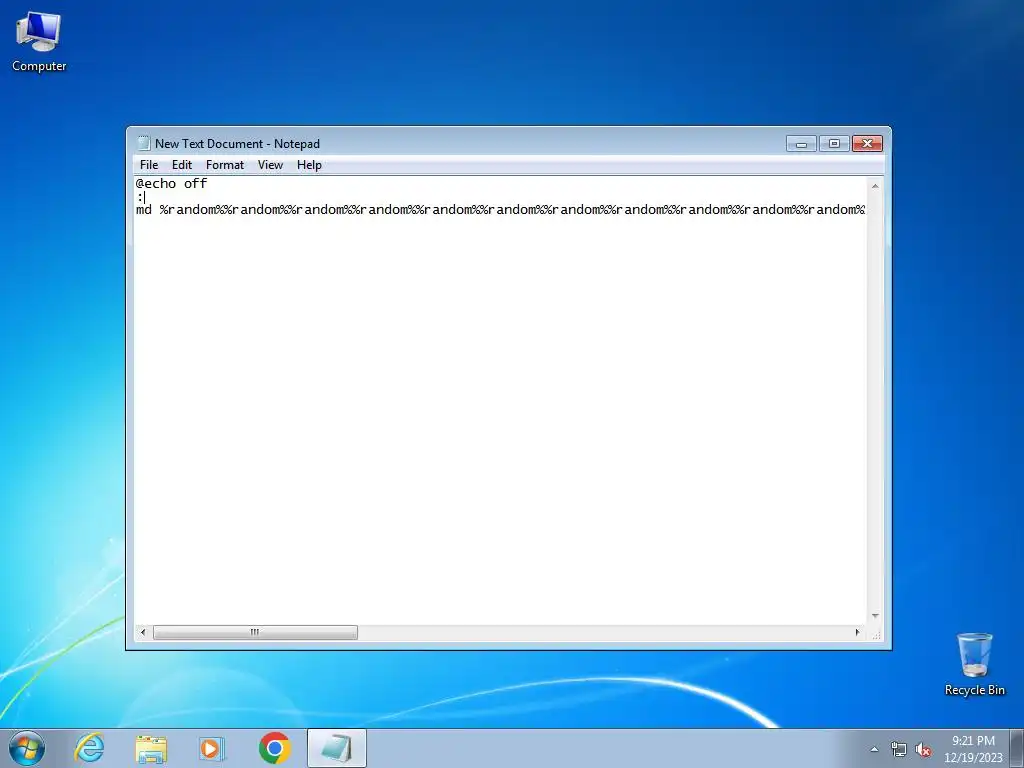Image resolution: width=1024 pixels, height=768 pixels.
Task: Maximize the Notepad window
Action: point(834,143)
